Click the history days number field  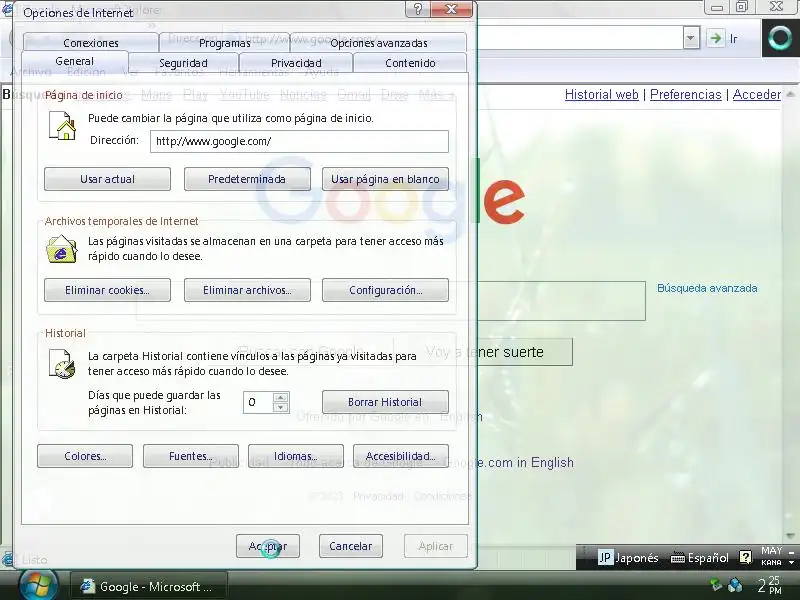click(258, 403)
